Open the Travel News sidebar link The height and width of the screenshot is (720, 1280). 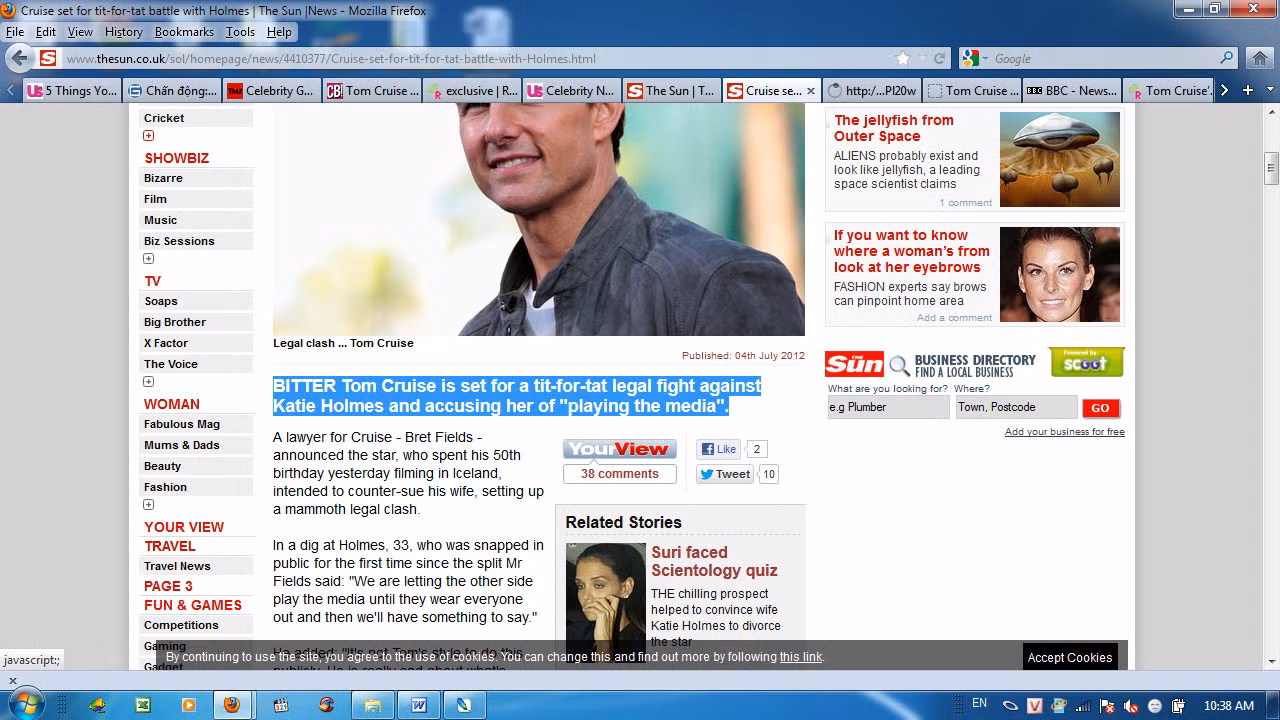pos(177,566)
